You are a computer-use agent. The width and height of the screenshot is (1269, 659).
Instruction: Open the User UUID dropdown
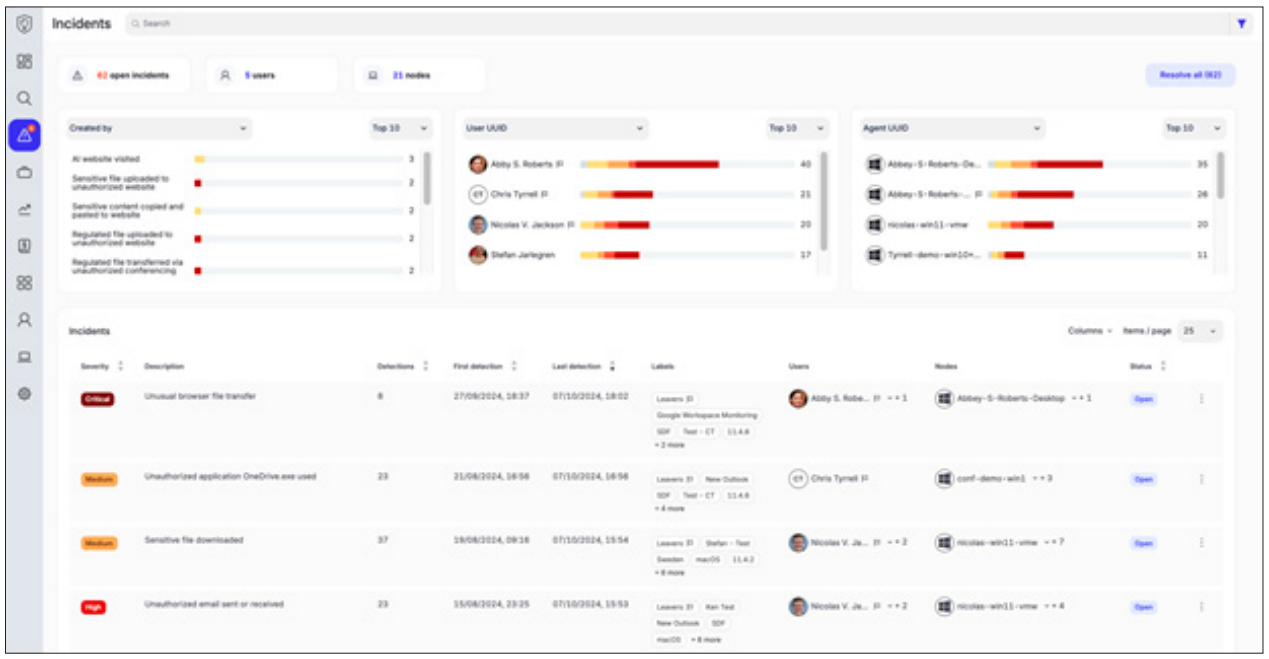(x=555, y=128)
